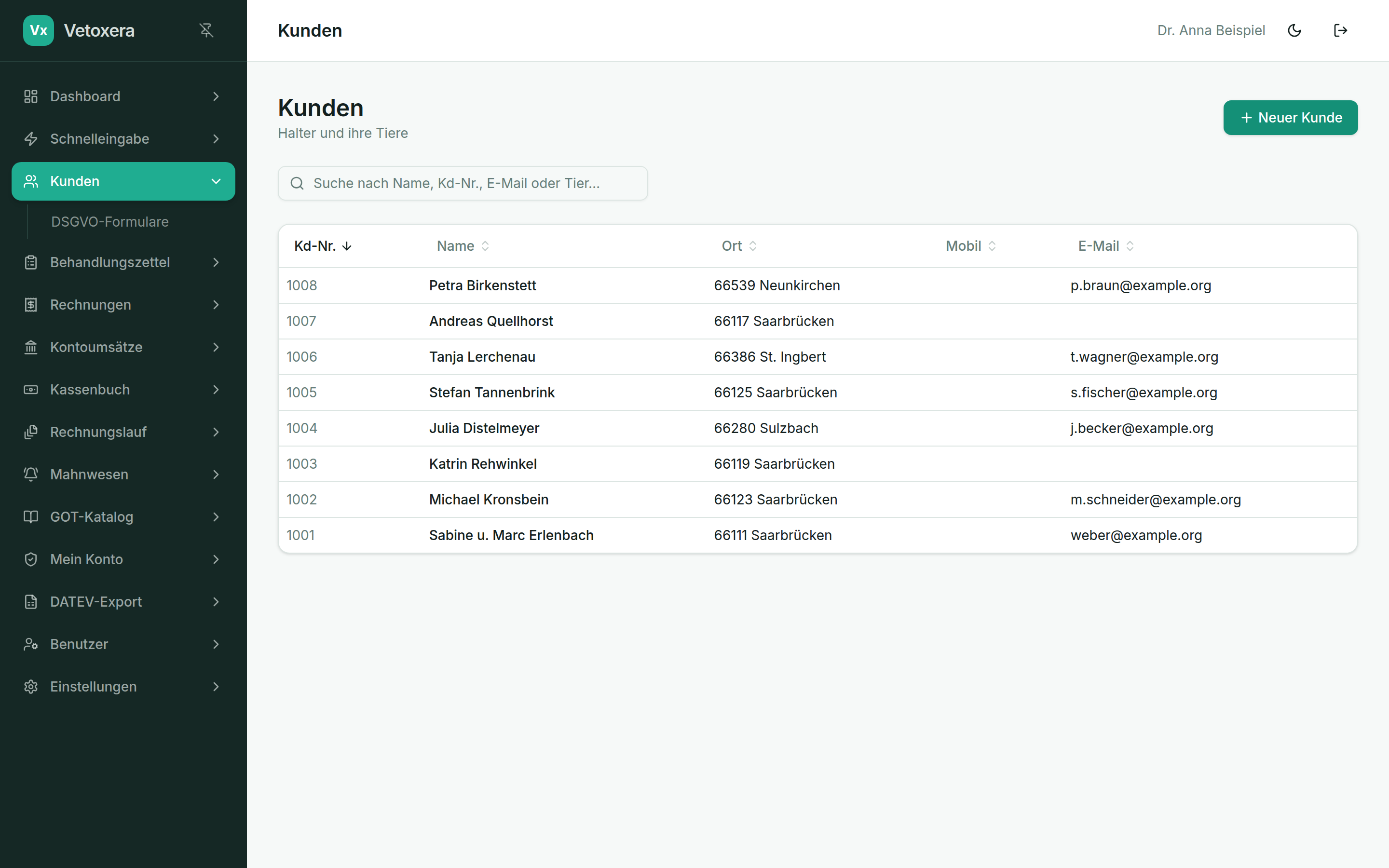Expand the GOT-Katalog chevron
The width and height of the screenshot is (1389, 868).
216,517
